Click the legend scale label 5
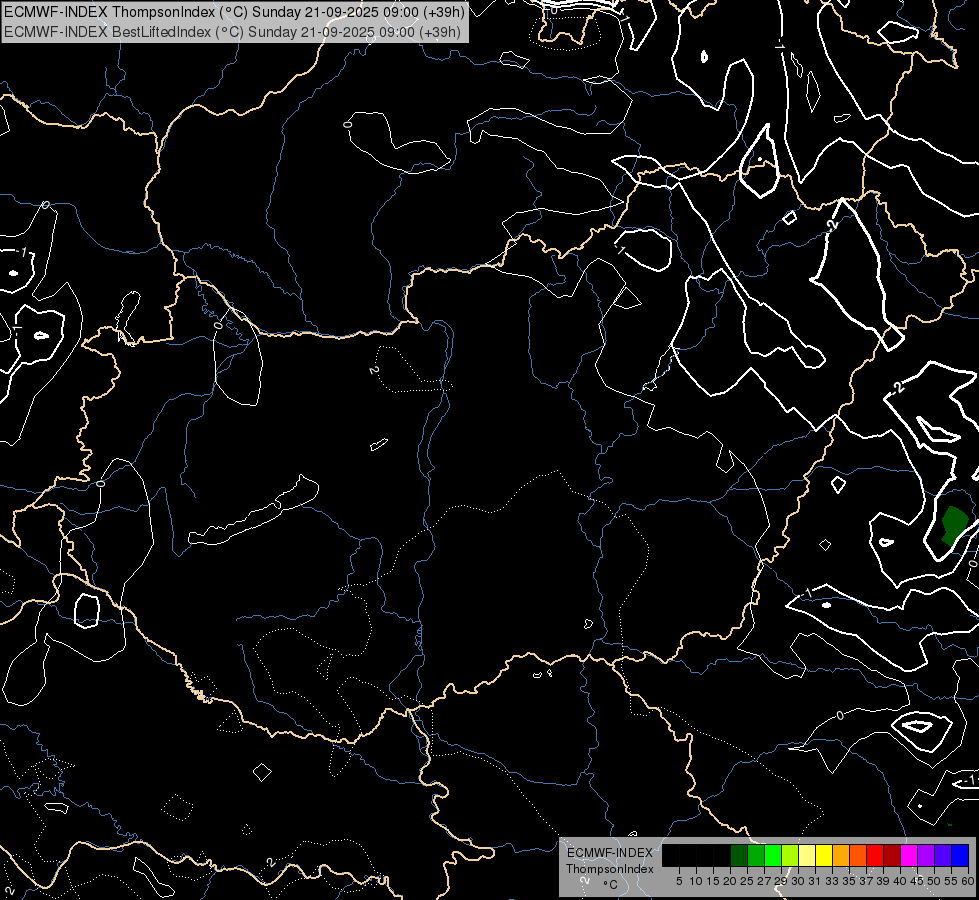 [x=679, y=881]
